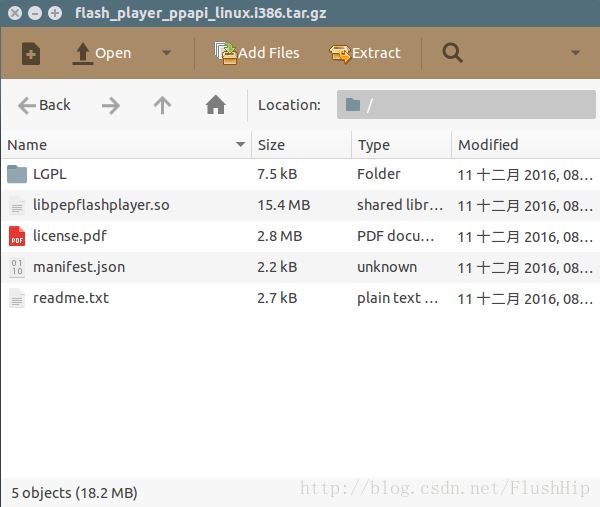Search files with the magnifier icon

[452, 53]
